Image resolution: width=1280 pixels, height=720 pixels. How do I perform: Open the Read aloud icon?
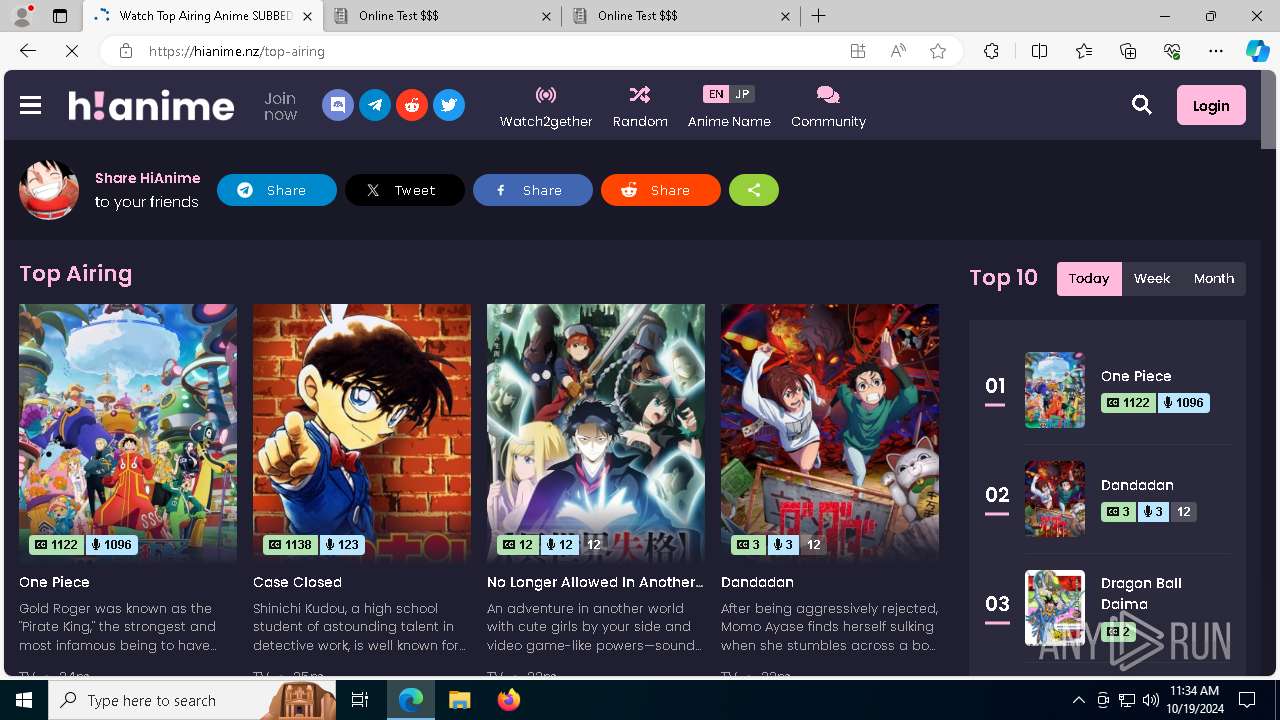[898, 51]
